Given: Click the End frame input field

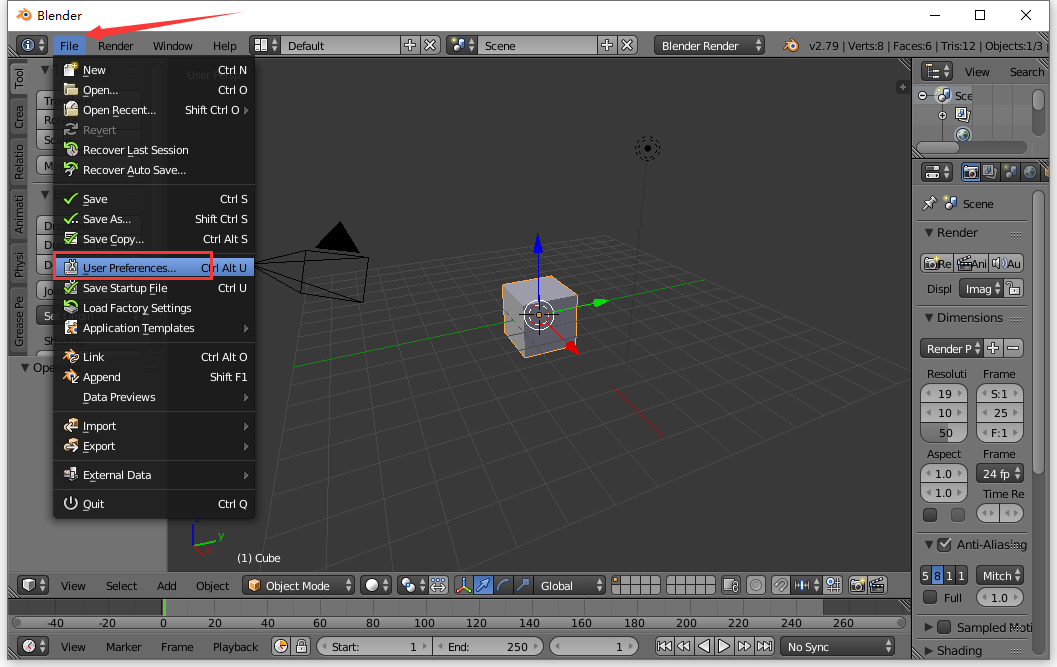Looking at the screenshot, I should 488,646.
